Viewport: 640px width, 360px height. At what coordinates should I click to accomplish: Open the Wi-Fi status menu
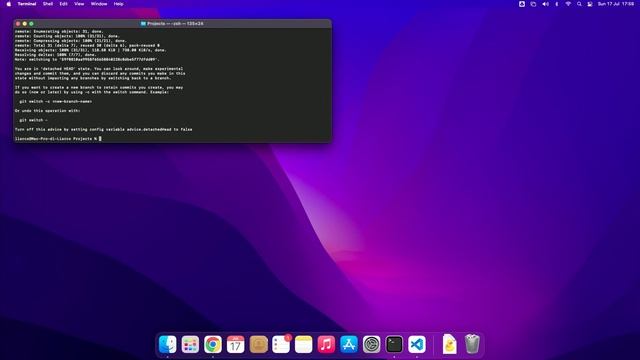pyautogui.click(x=568, y=4)
